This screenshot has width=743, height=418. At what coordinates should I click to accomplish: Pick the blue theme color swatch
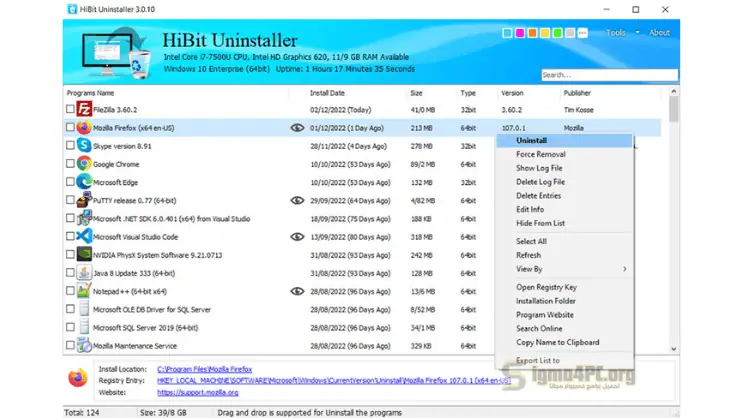[507, 33]
